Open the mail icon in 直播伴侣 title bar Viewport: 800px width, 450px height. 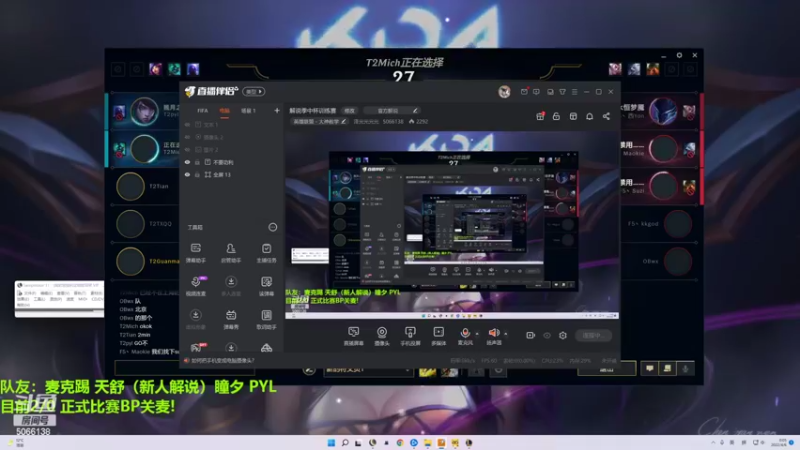point(524,92)
